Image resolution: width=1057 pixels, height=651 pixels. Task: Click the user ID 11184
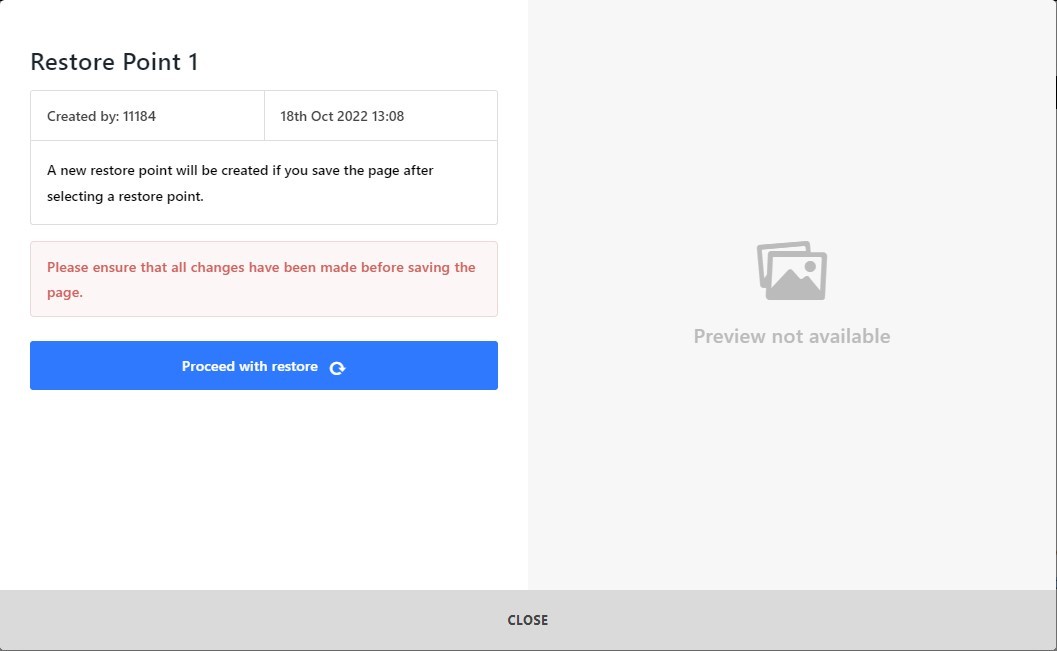click(x=139, y=116)
